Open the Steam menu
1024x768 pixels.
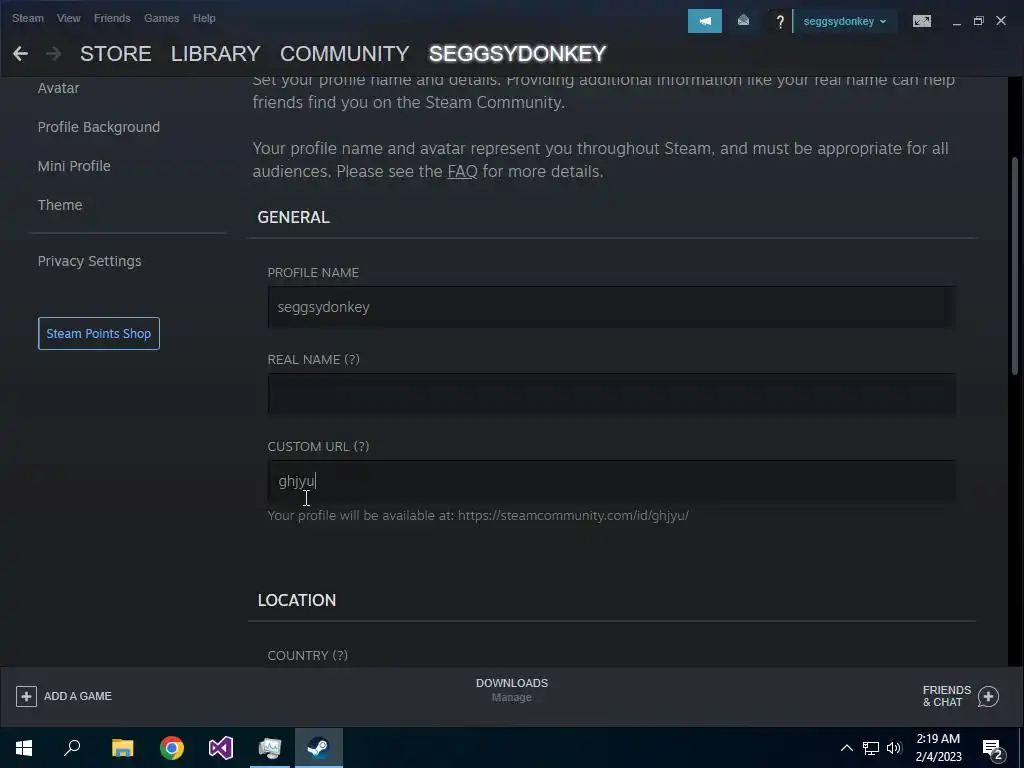coord(27,18)
